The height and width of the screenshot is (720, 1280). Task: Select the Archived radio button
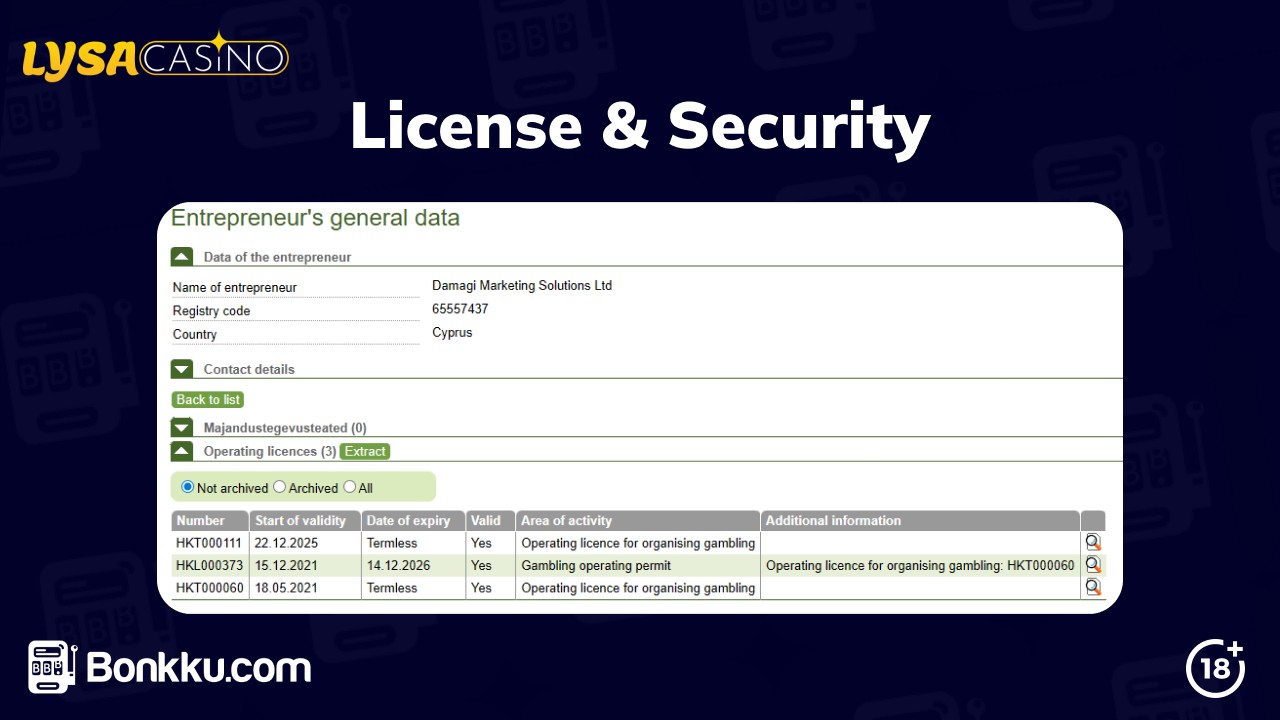pyautogui.click(x=279, y=487)
